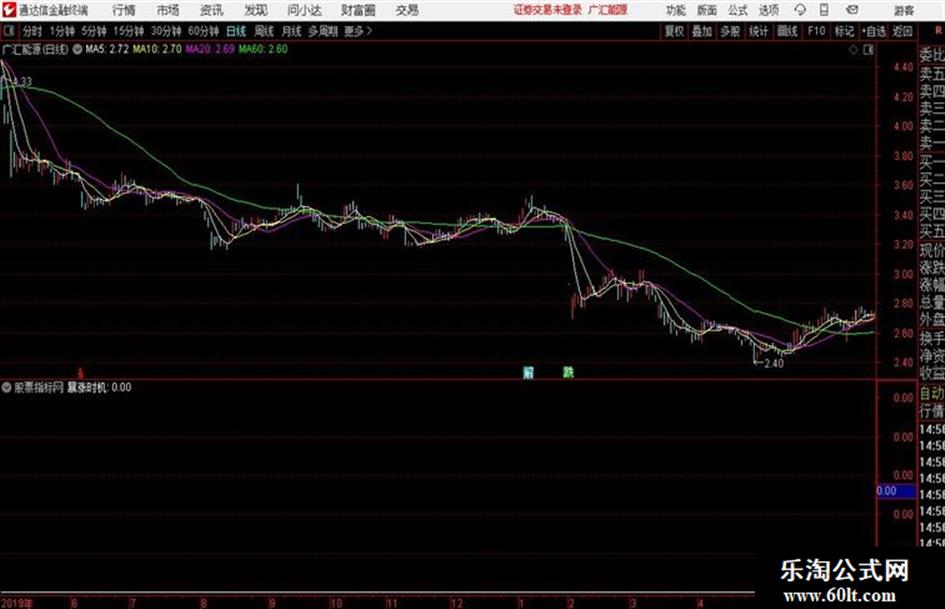Click the MA60: 2.60 indicator value
The image size is (945, 609).
coord(263,49)
